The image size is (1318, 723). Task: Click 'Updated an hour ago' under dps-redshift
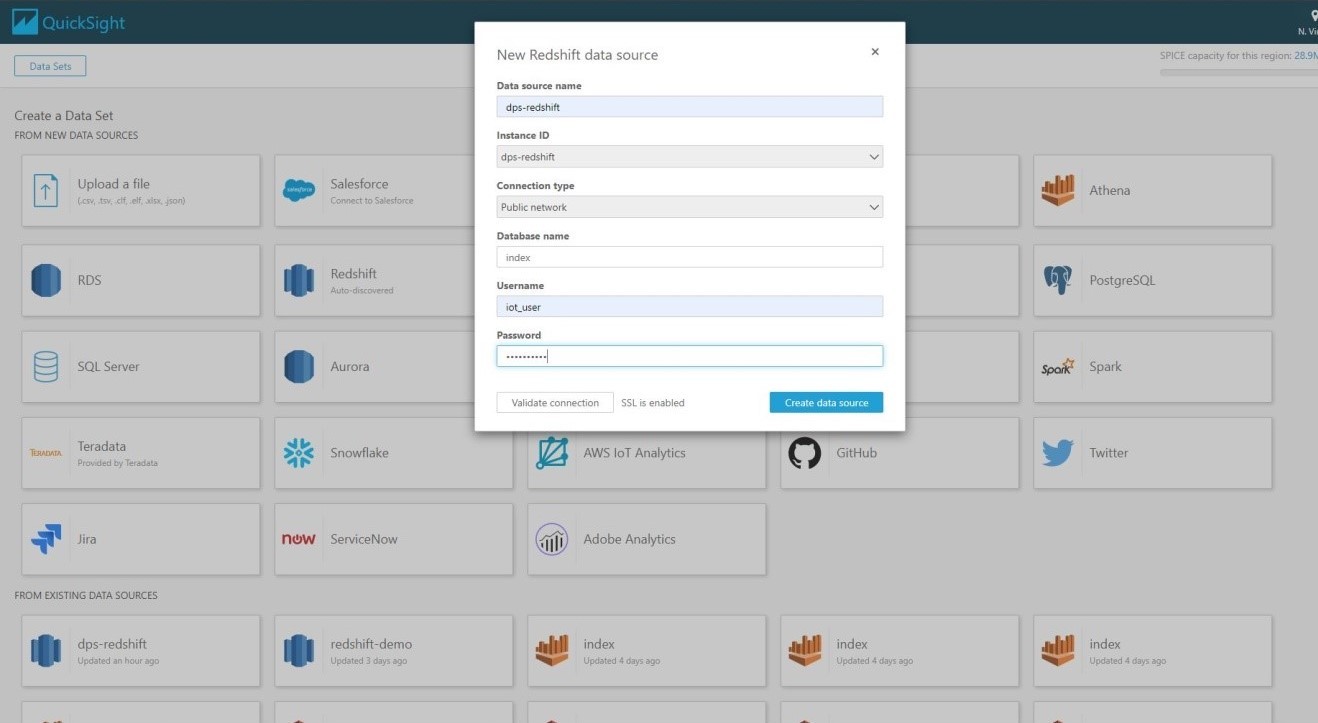click(x=118, y=661)
